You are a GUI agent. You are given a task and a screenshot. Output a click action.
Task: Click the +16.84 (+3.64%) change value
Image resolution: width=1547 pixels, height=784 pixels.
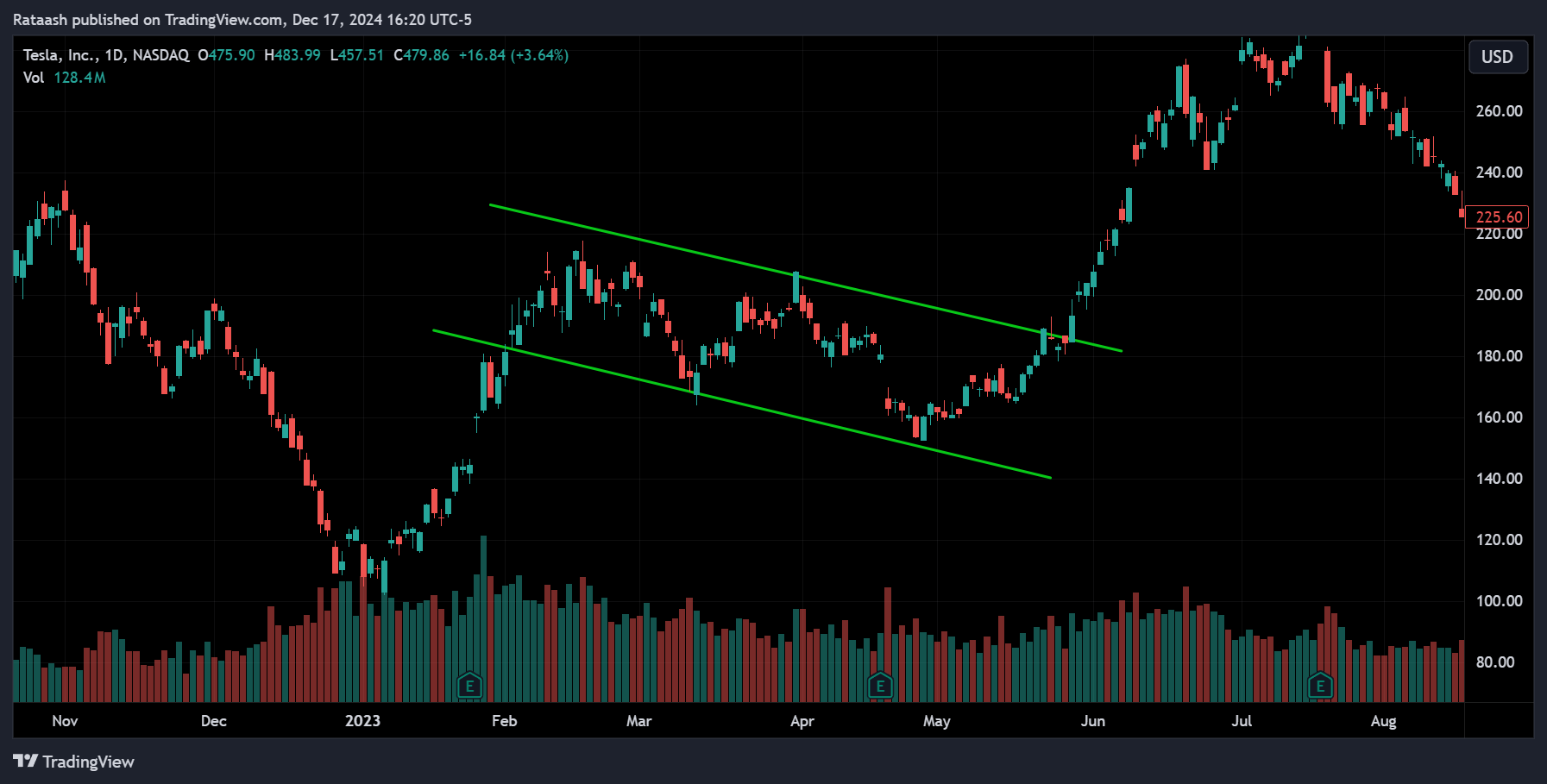pyautogui.click(x=513, y=55)
